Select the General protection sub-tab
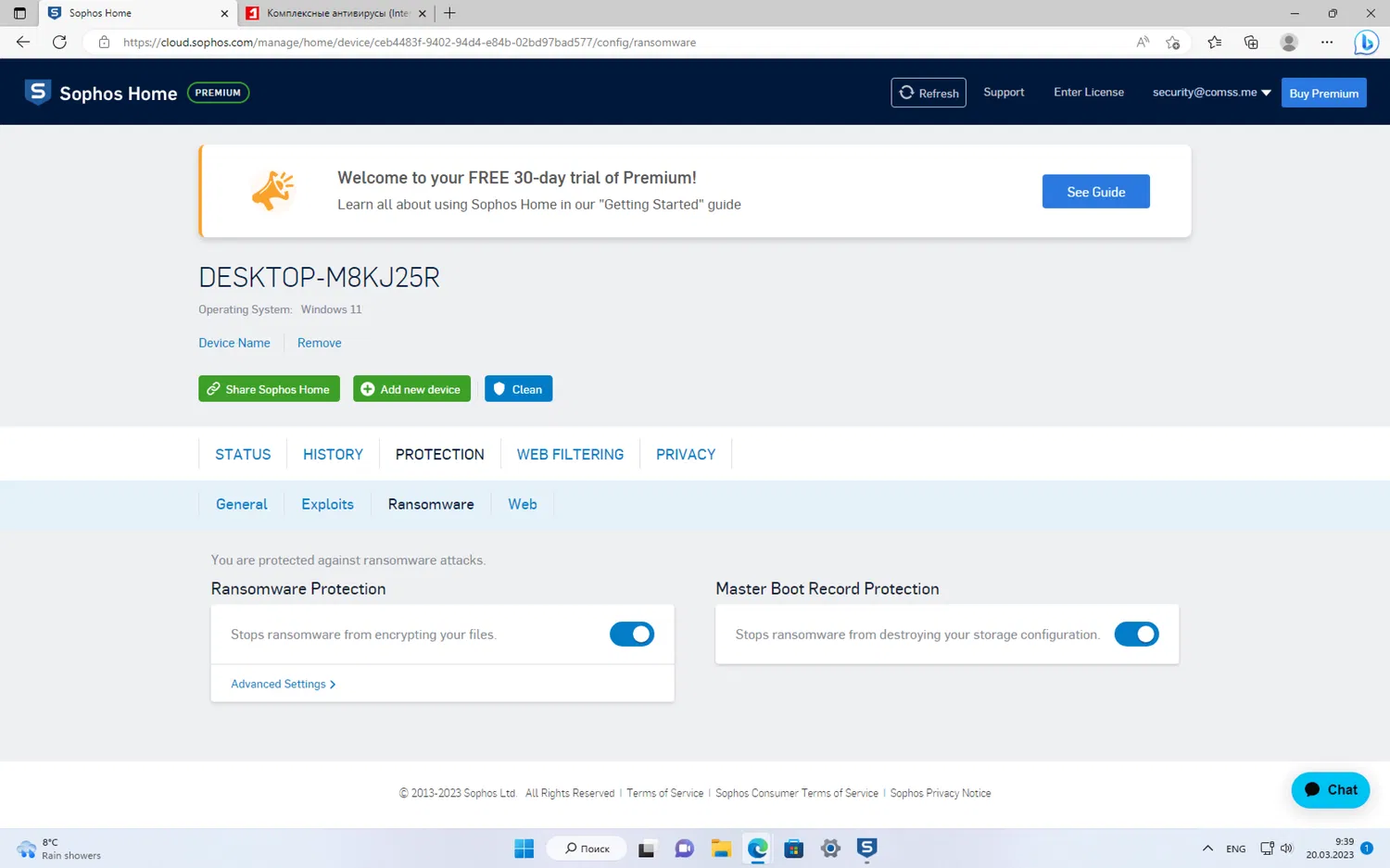 click(x=242, y=505)
